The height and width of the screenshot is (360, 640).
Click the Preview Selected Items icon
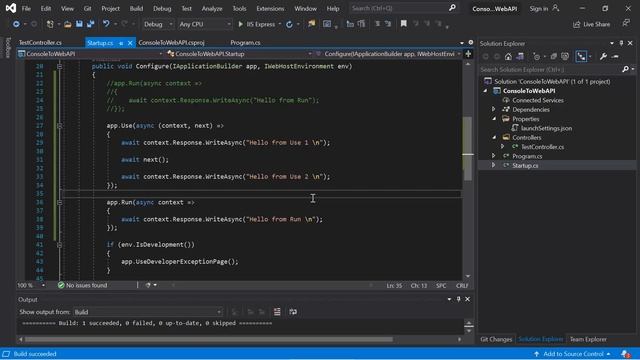point(615,56)
